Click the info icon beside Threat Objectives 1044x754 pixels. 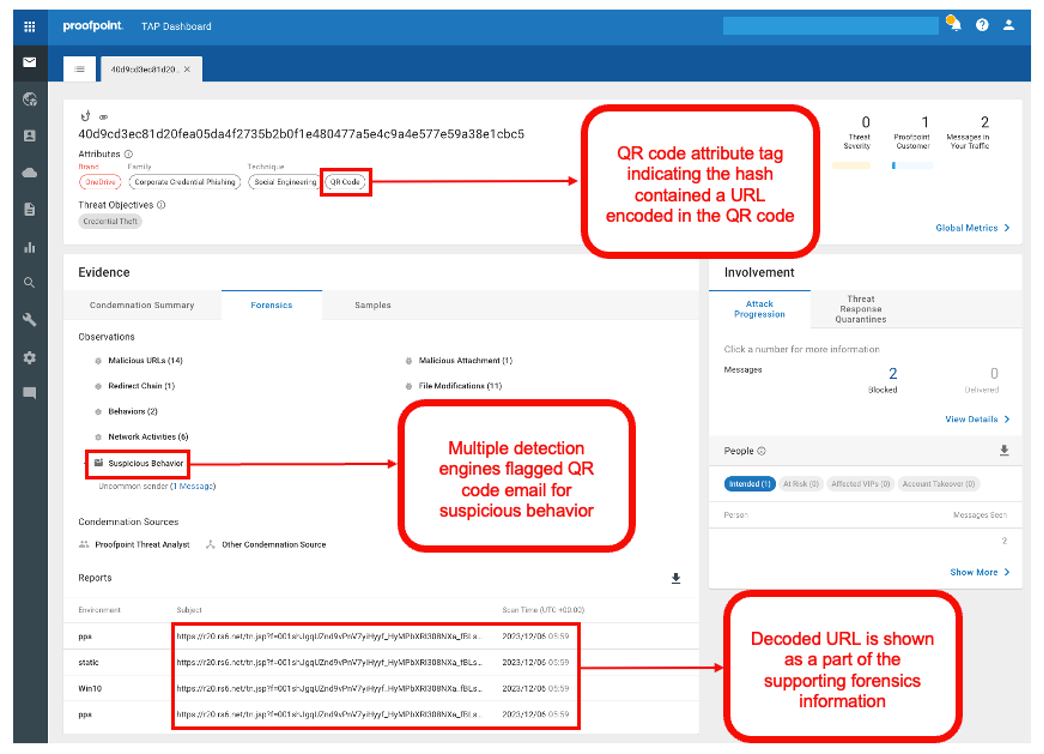(x=161, y=205)
